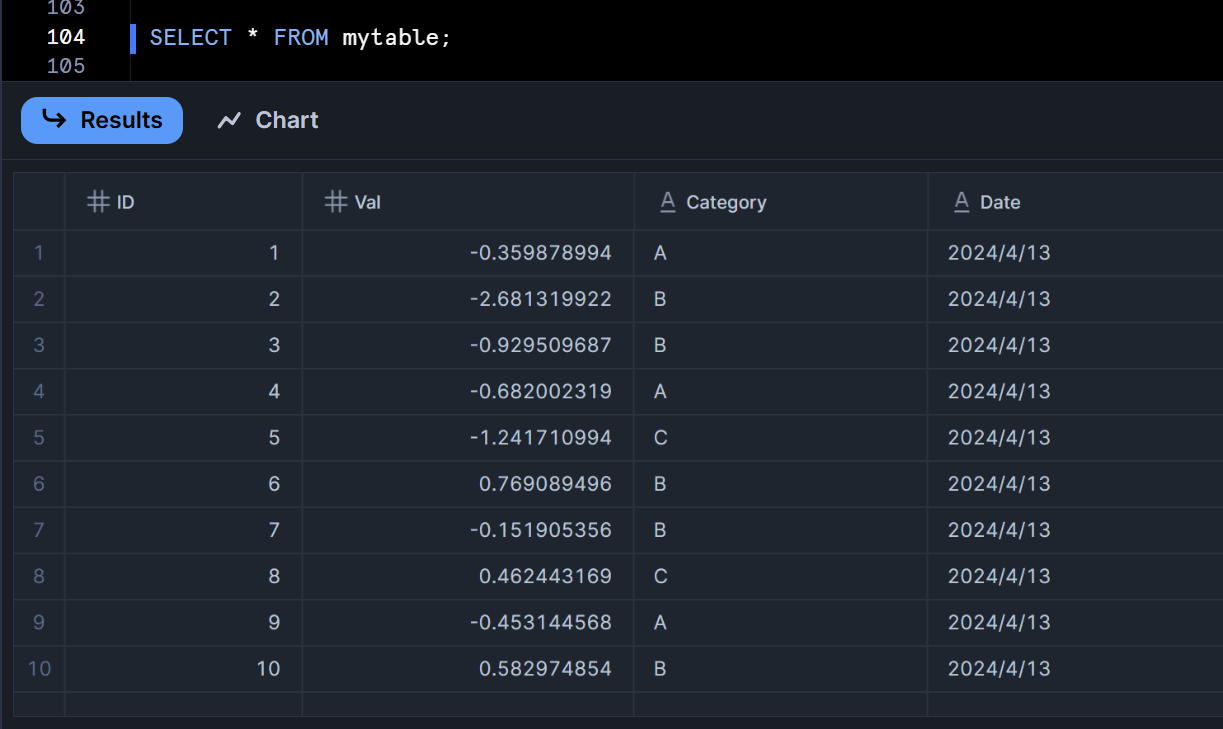The width and height of the screenshot is (1223, 729).
Task: Click the Val cell showing 0.769089496
Action: tap(545, 484)
